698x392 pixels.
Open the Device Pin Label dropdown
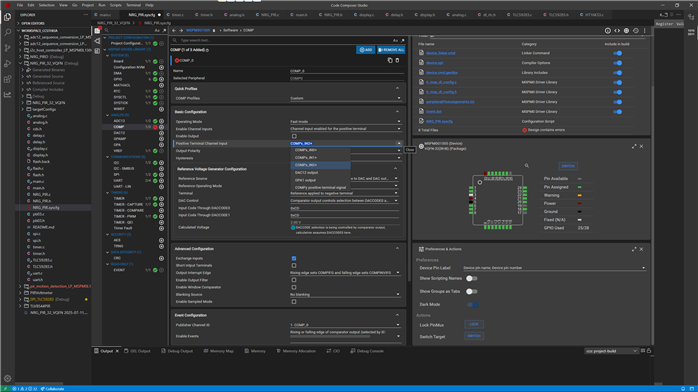pos(554,268)
